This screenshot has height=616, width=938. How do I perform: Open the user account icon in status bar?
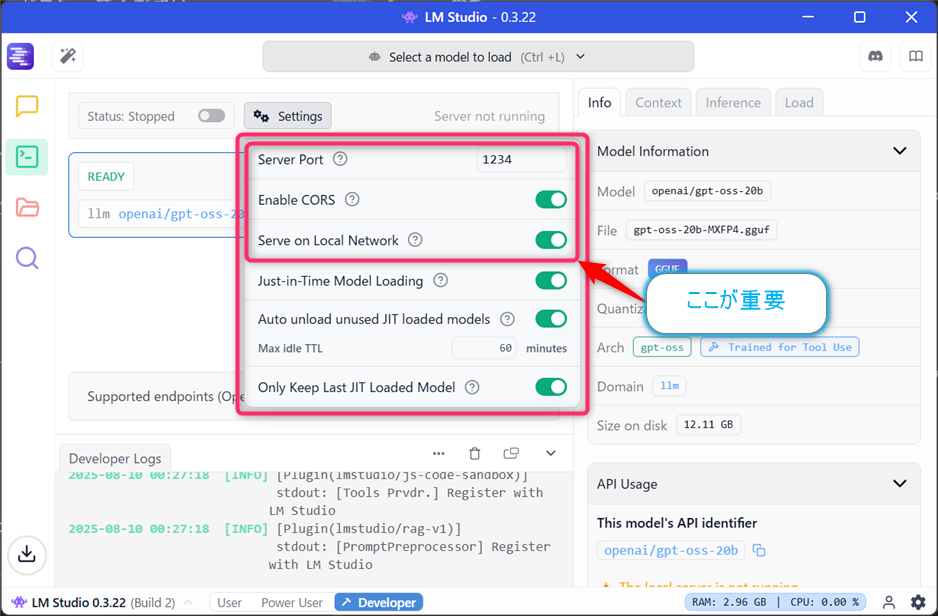pos(889,602)
